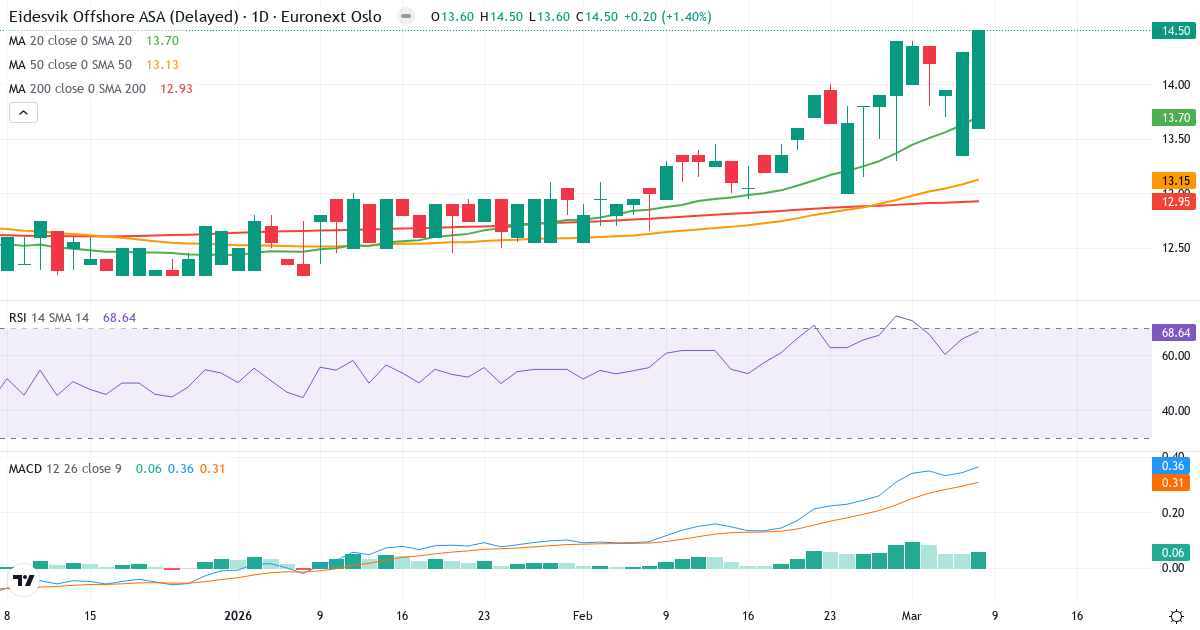Click the green 13.70 price axis label
1200x630 pixels.
(1176, 118)
